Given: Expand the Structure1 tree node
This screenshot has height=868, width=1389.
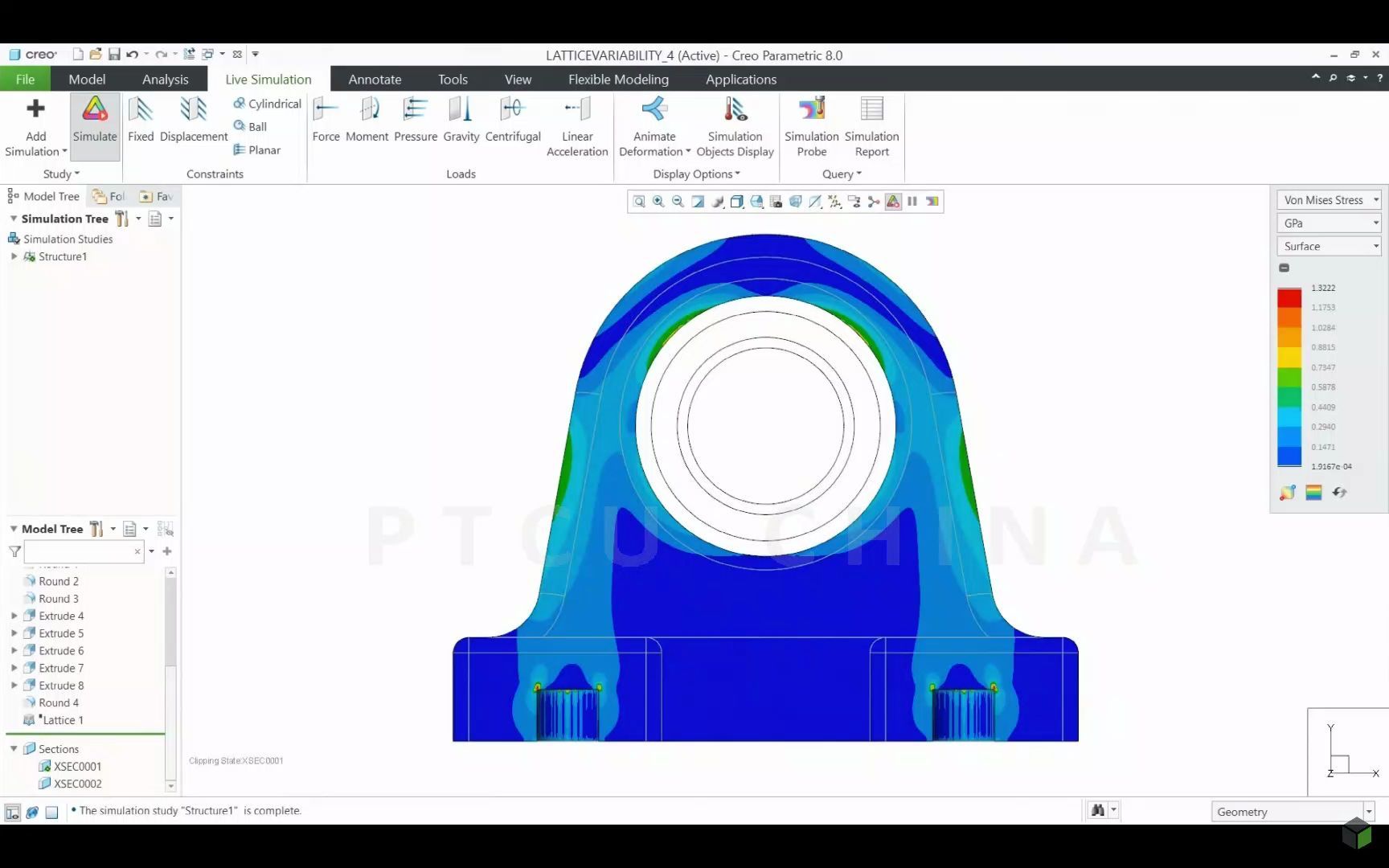Looking at the screenshot, I should [x=14, y=256].
